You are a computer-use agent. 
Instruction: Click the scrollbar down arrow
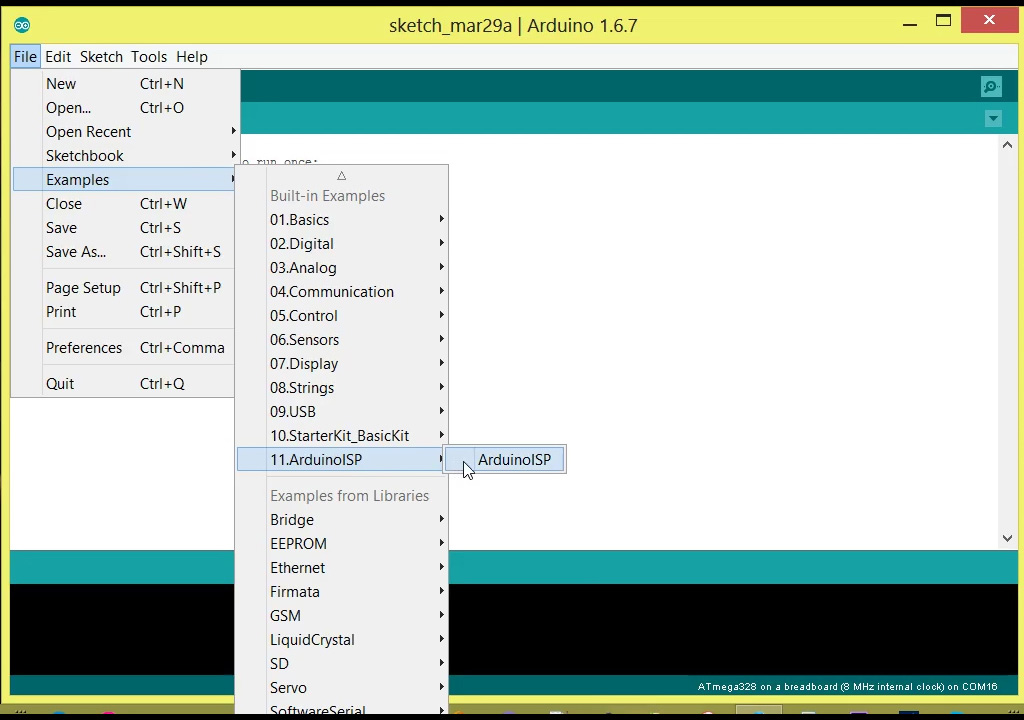click(1007, 538)
